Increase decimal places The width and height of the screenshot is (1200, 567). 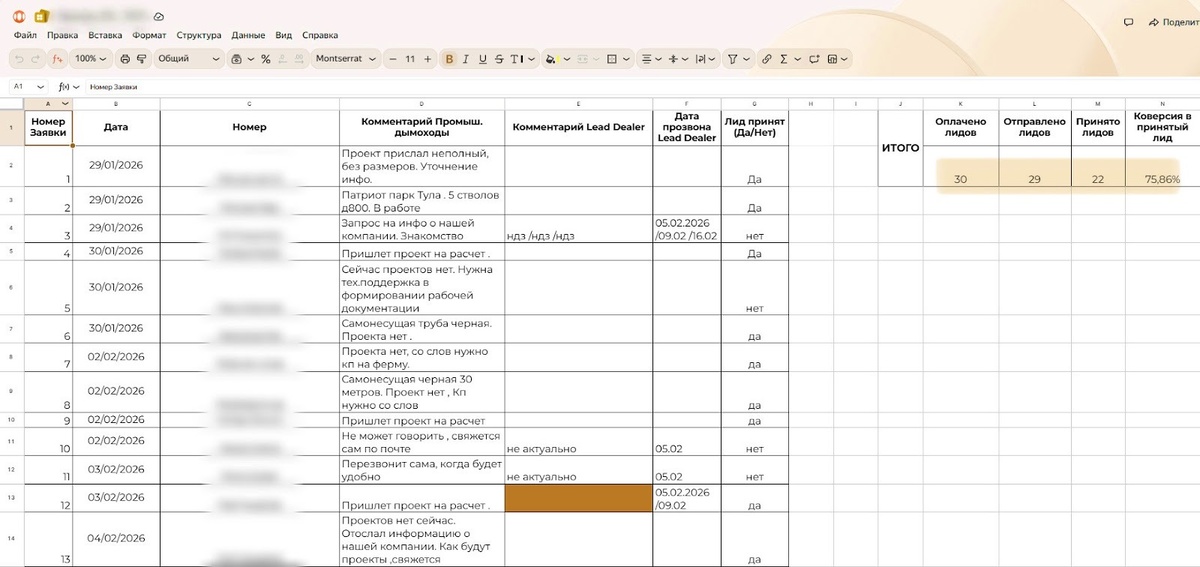click(299, 59)
